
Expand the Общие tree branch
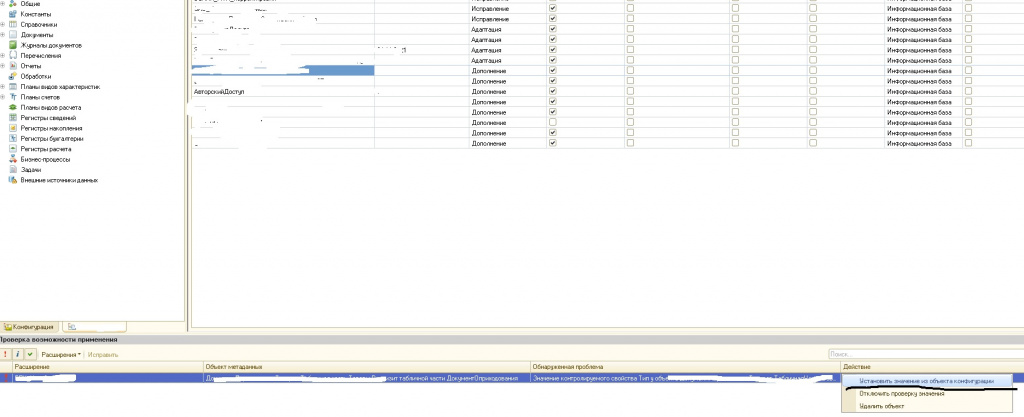click(3, 4)
